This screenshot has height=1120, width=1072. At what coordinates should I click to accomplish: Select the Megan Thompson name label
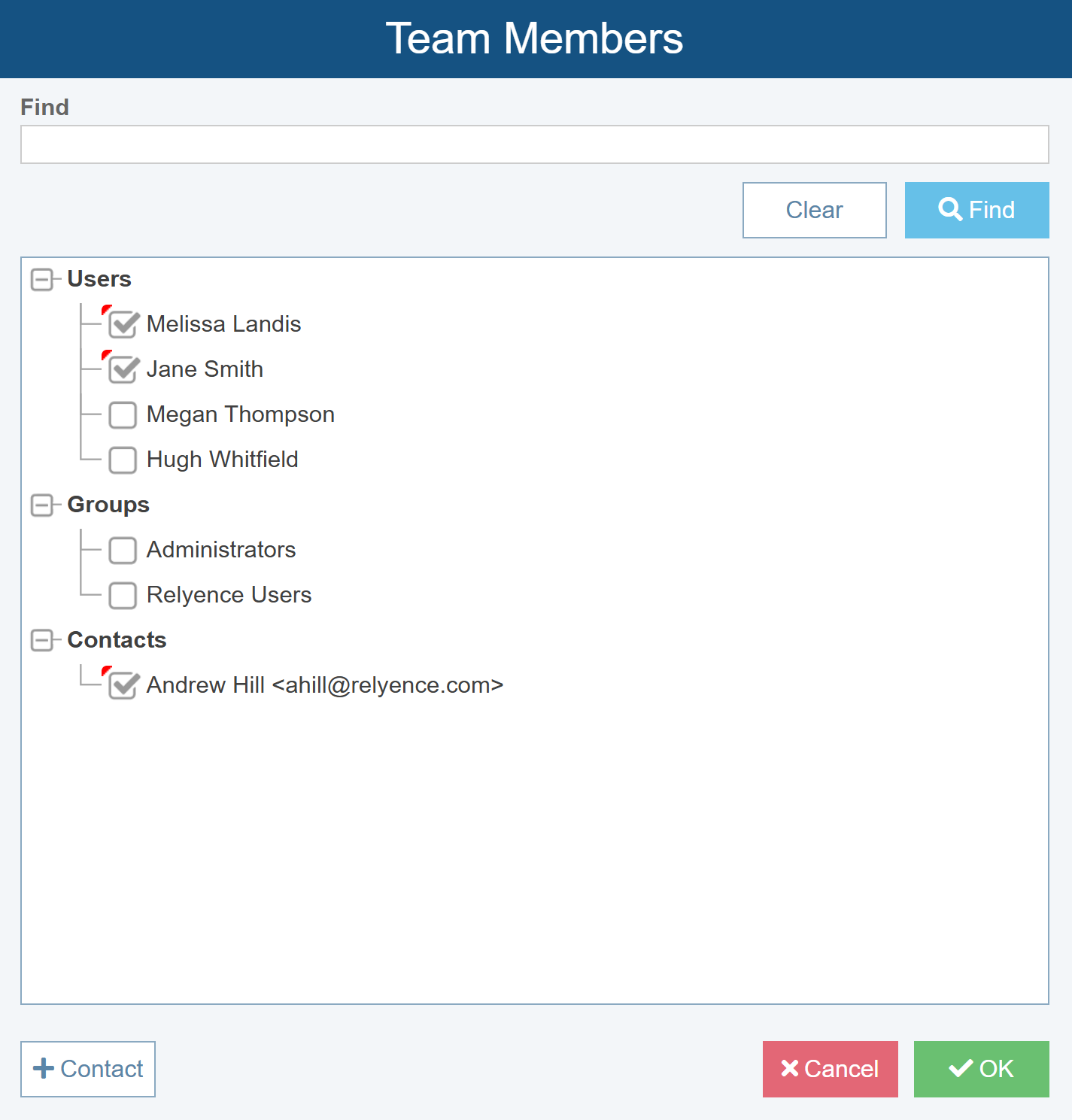240,414
